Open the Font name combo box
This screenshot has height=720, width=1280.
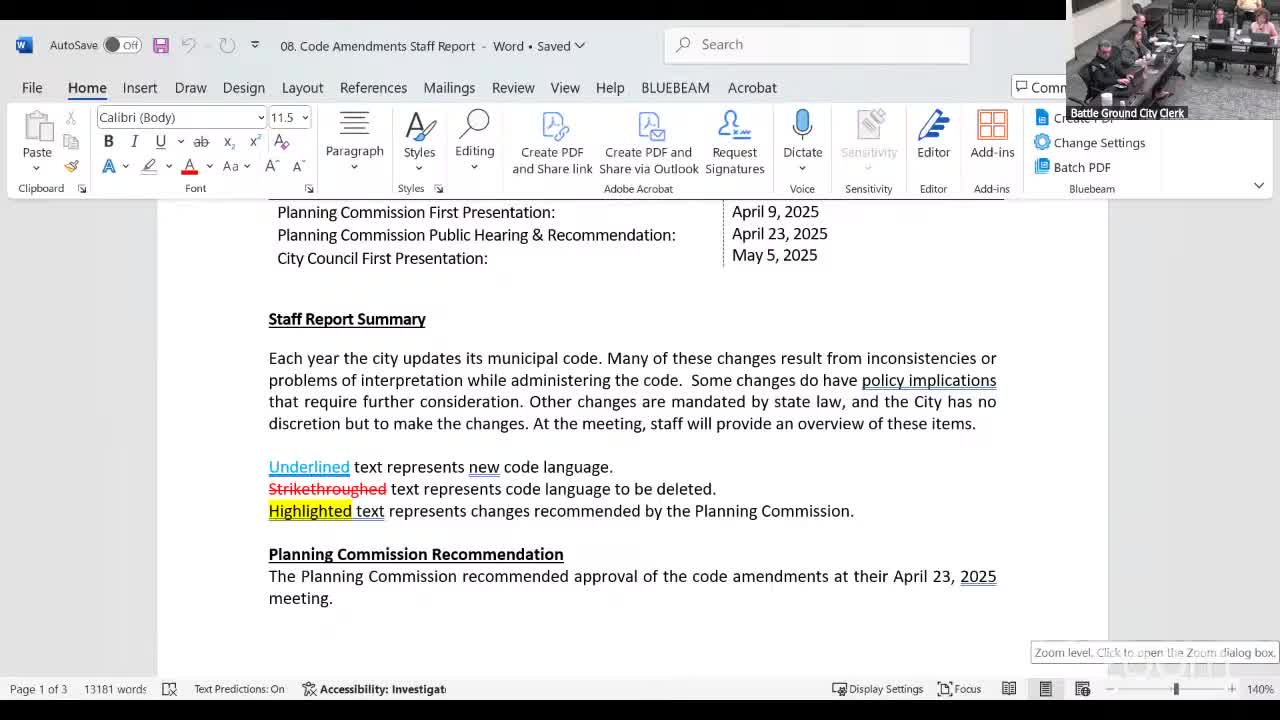[x=181, y=117]
